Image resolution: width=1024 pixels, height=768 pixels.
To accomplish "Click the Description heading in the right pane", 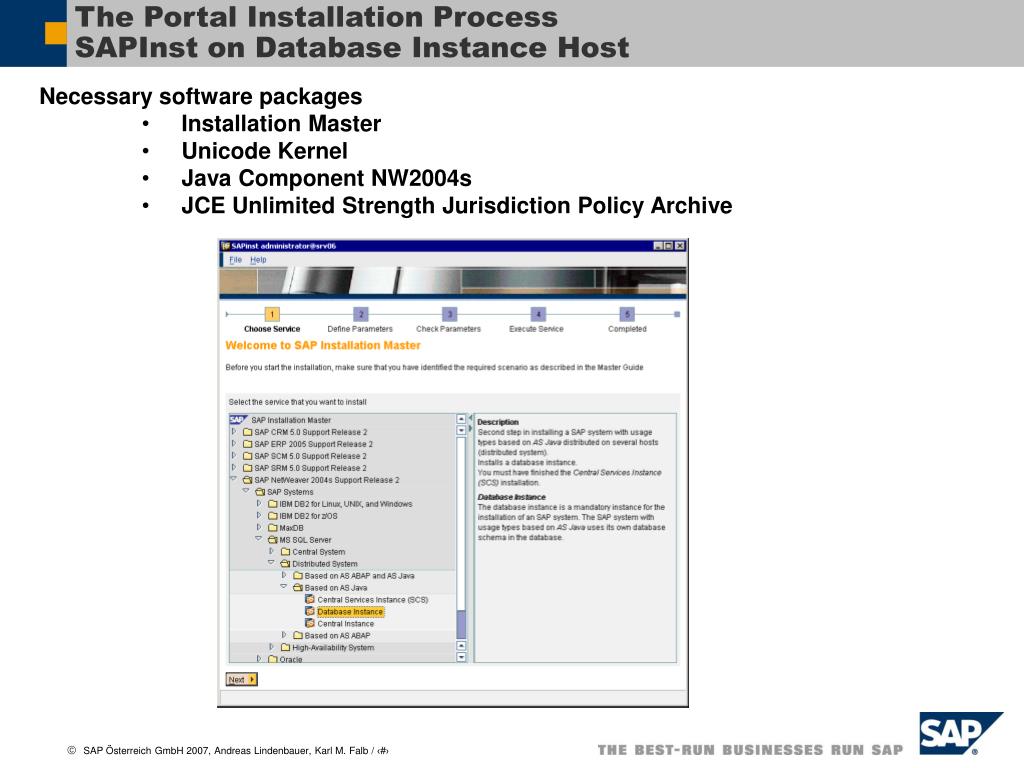I will (x=498, y=422).
